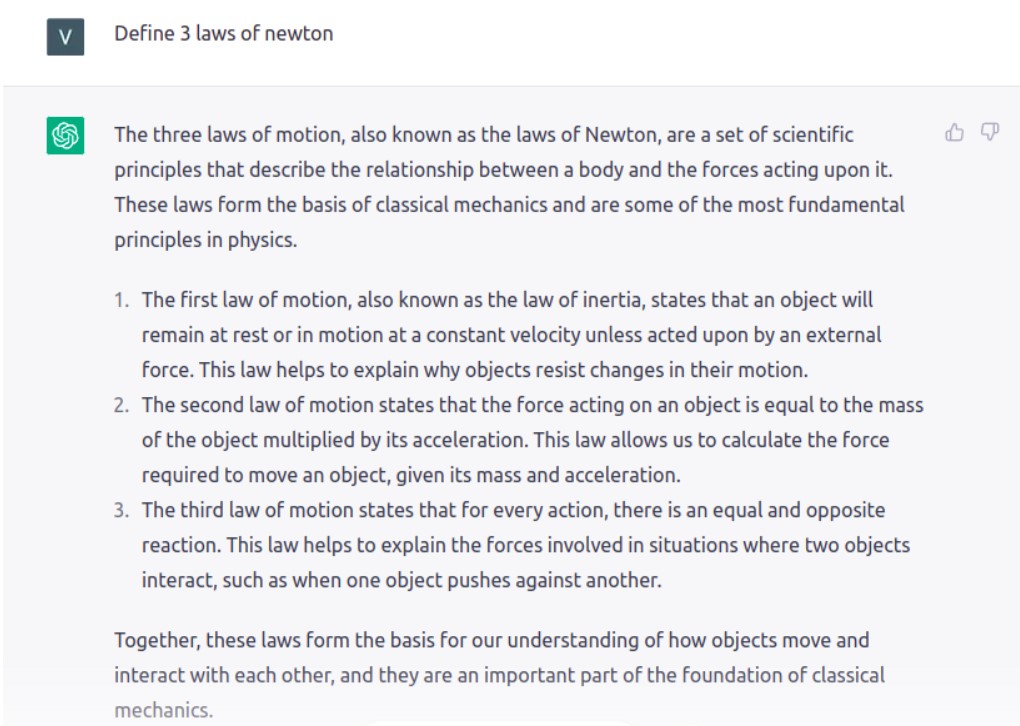1020x726 pixels.
Task: Click the second law of motion list item
Action: pos(532,440)
